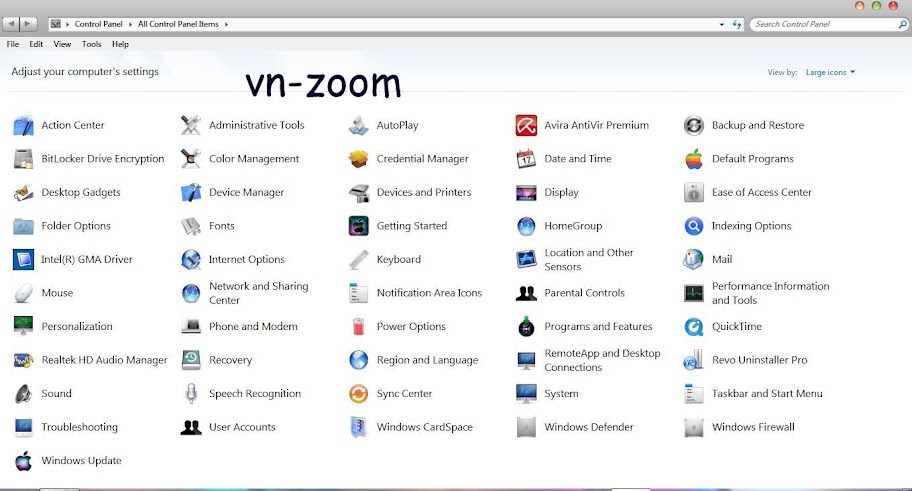Click the BitLocker Drive Encryption icon
Viewport: 912px width, 491px height.
(x=23, y=159)
